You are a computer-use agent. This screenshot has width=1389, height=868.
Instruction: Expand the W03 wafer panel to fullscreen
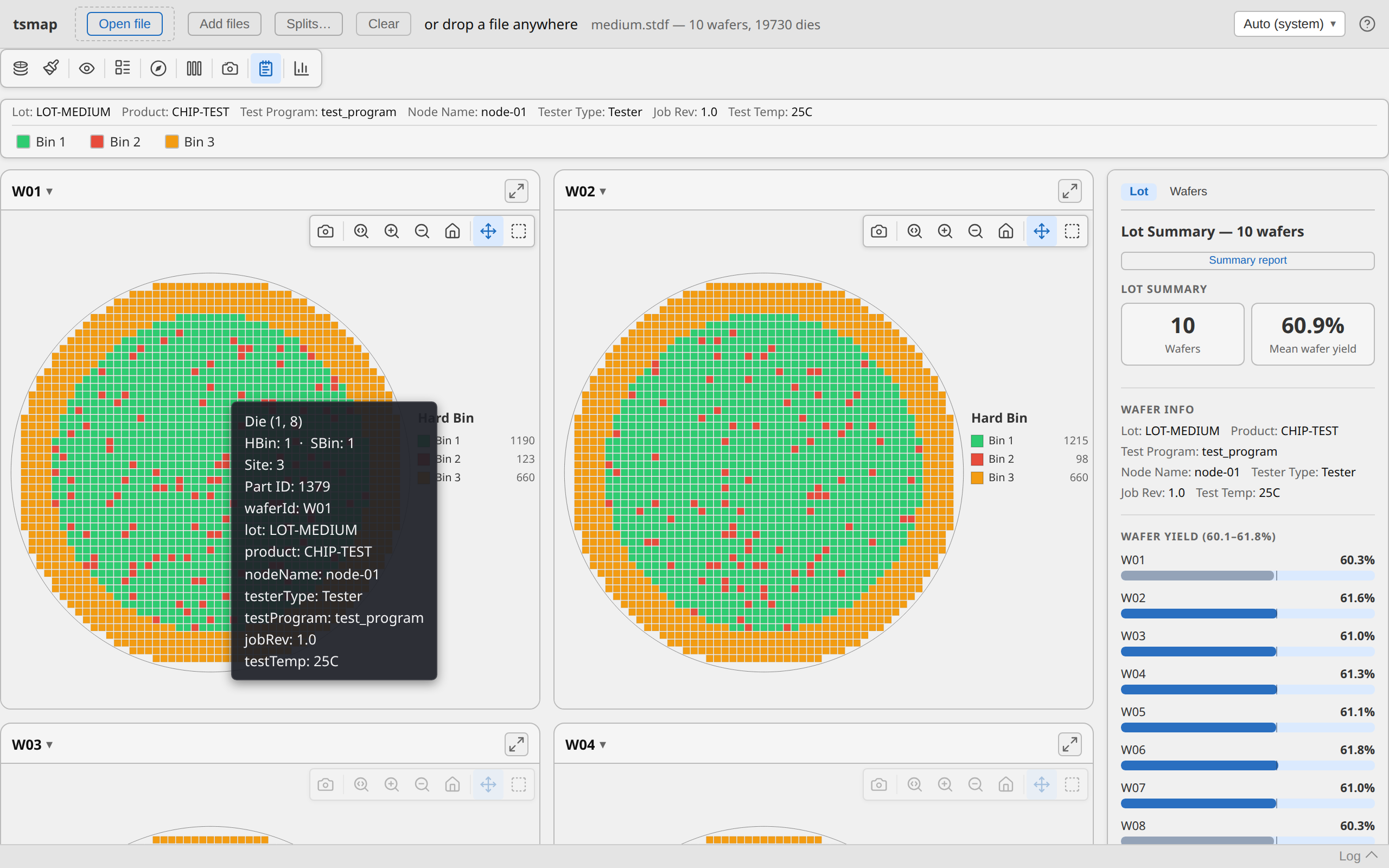click(x=517, y=744)
